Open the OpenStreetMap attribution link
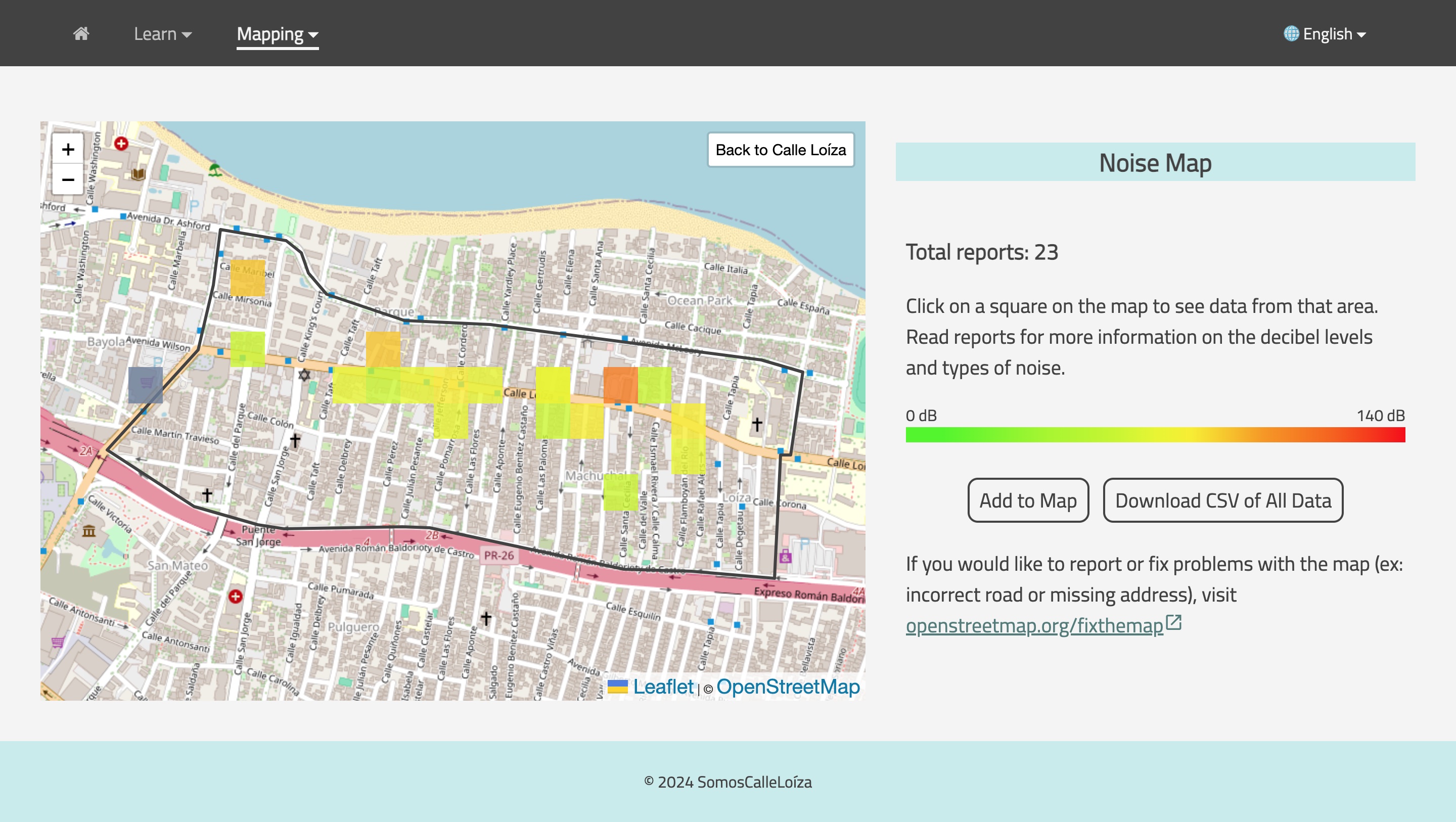Screen dimensions: 1456x822 [788, 687]
